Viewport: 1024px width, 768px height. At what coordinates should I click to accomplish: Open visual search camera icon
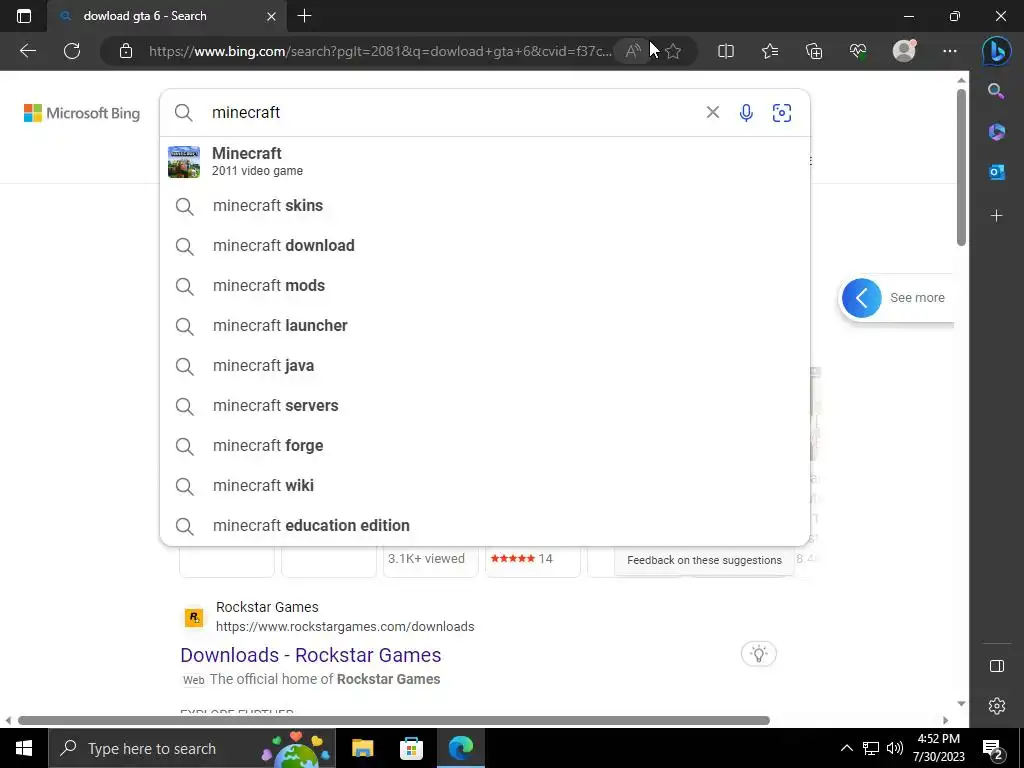[782, 113]
